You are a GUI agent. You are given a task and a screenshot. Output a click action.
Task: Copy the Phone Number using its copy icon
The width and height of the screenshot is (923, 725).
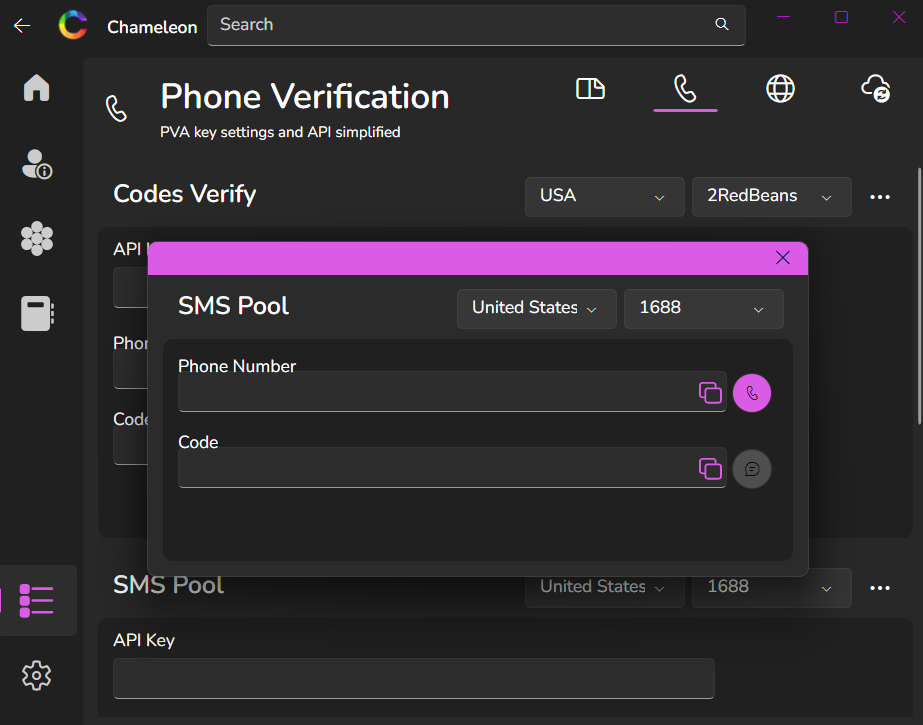711,393
